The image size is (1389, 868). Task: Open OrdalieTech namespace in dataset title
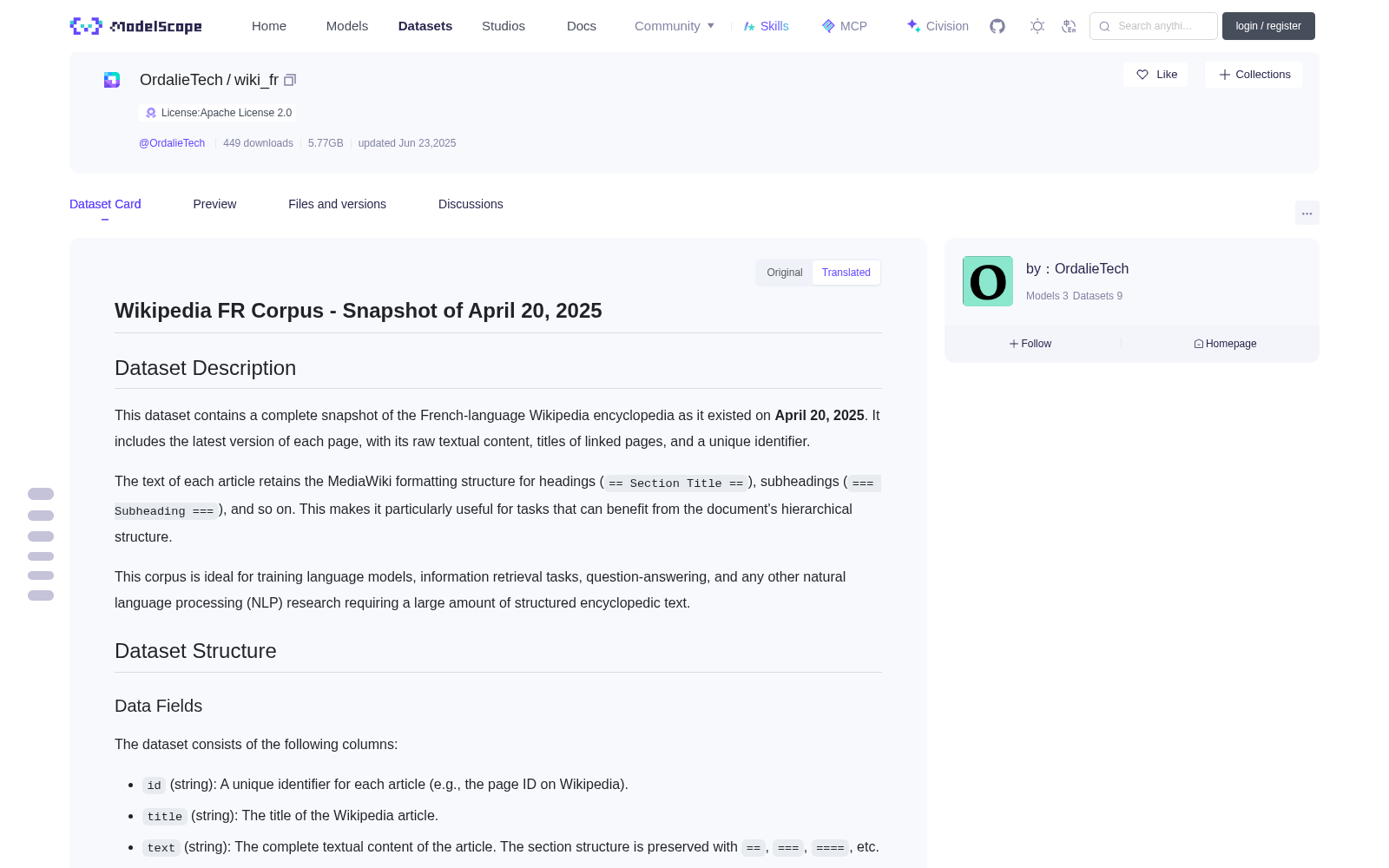(x=181, y=80)
